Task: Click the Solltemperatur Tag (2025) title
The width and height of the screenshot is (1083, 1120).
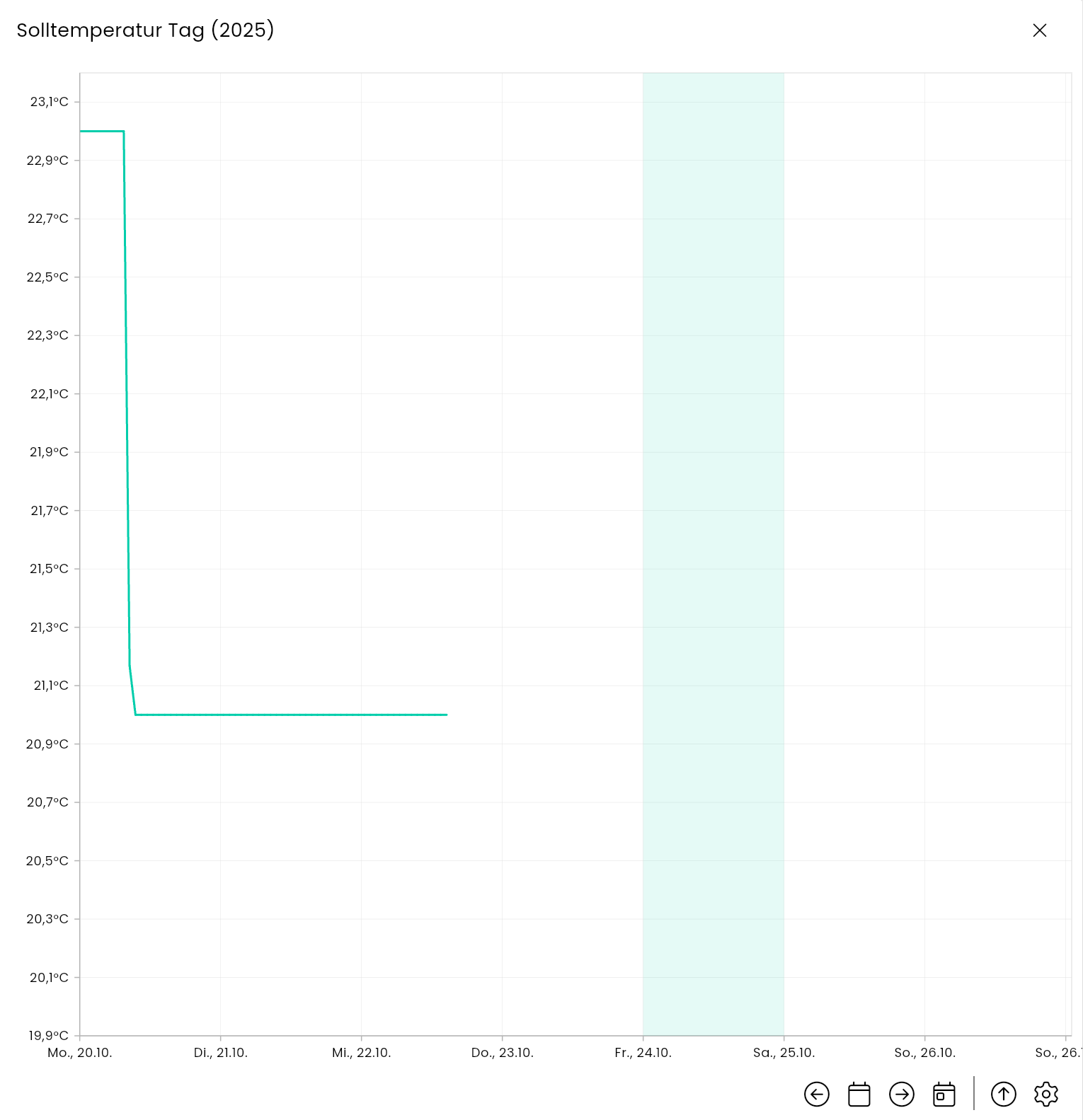Action: pos(145,30)
